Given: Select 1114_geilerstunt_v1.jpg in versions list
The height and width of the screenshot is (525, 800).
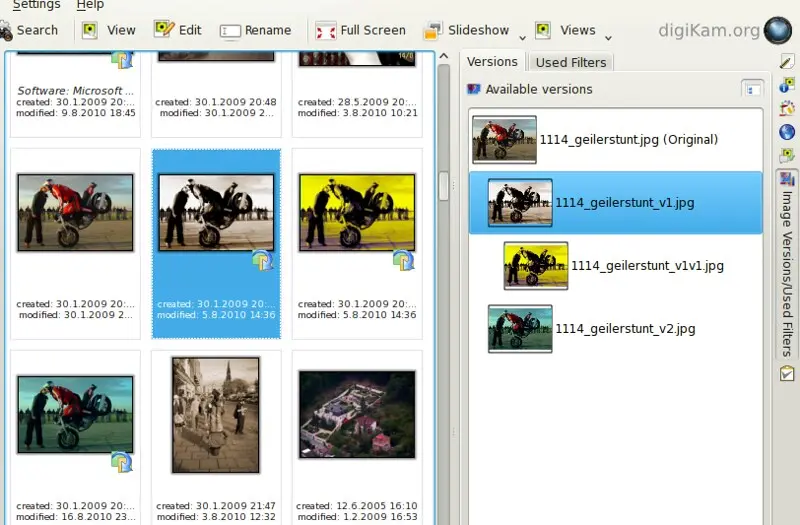Looking at the screenshot, I should tap(615, 203).
